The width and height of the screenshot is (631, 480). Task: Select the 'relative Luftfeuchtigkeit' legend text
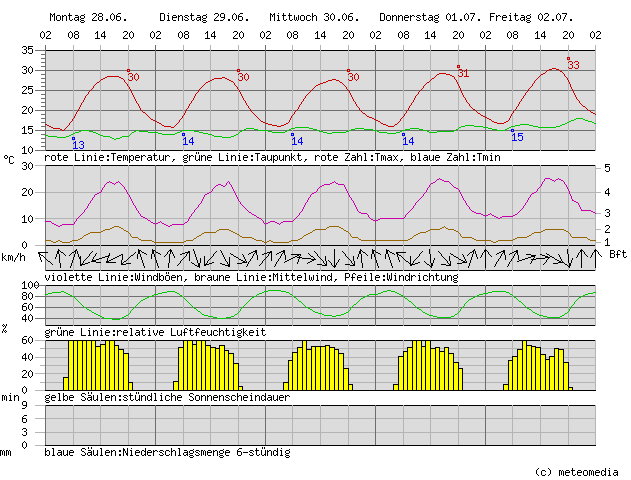[x=155, y=331]
